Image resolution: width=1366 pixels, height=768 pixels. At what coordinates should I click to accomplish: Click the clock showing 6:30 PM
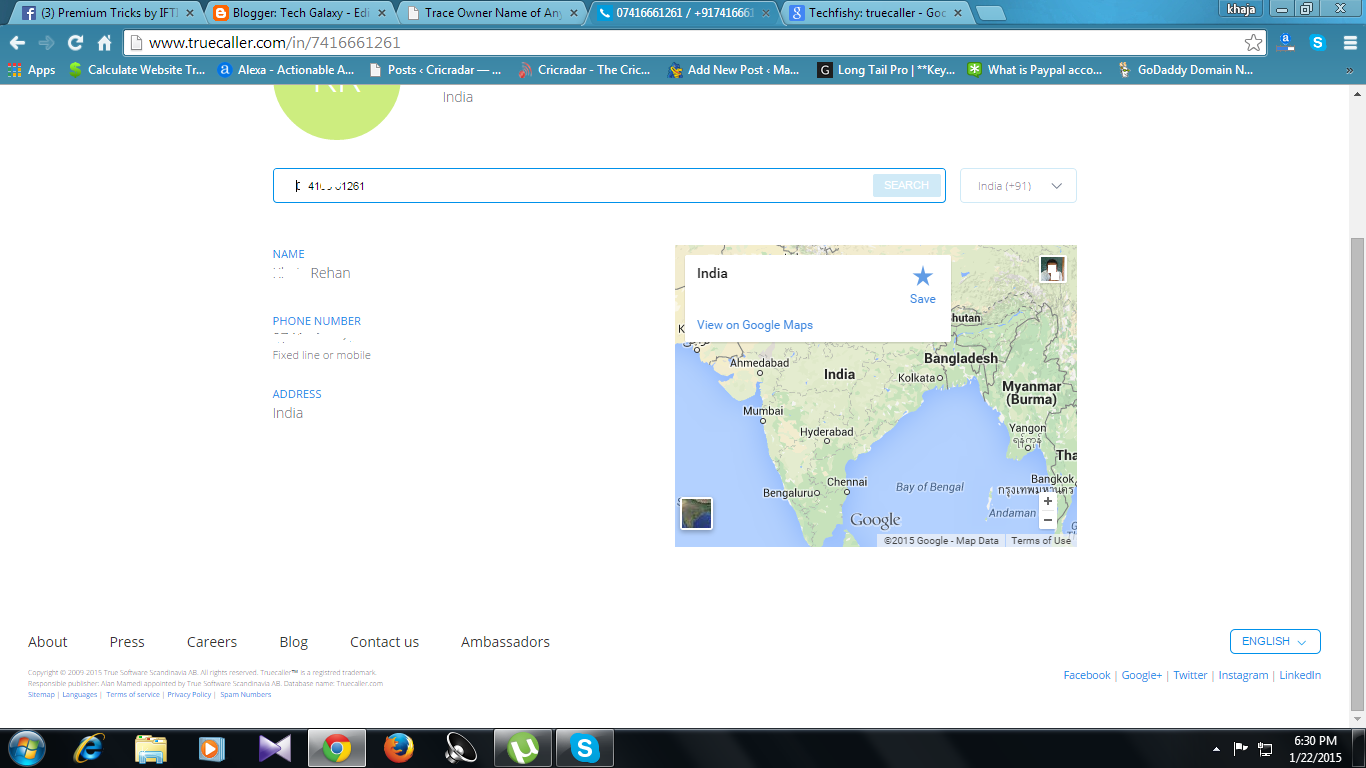(1315, 748)
